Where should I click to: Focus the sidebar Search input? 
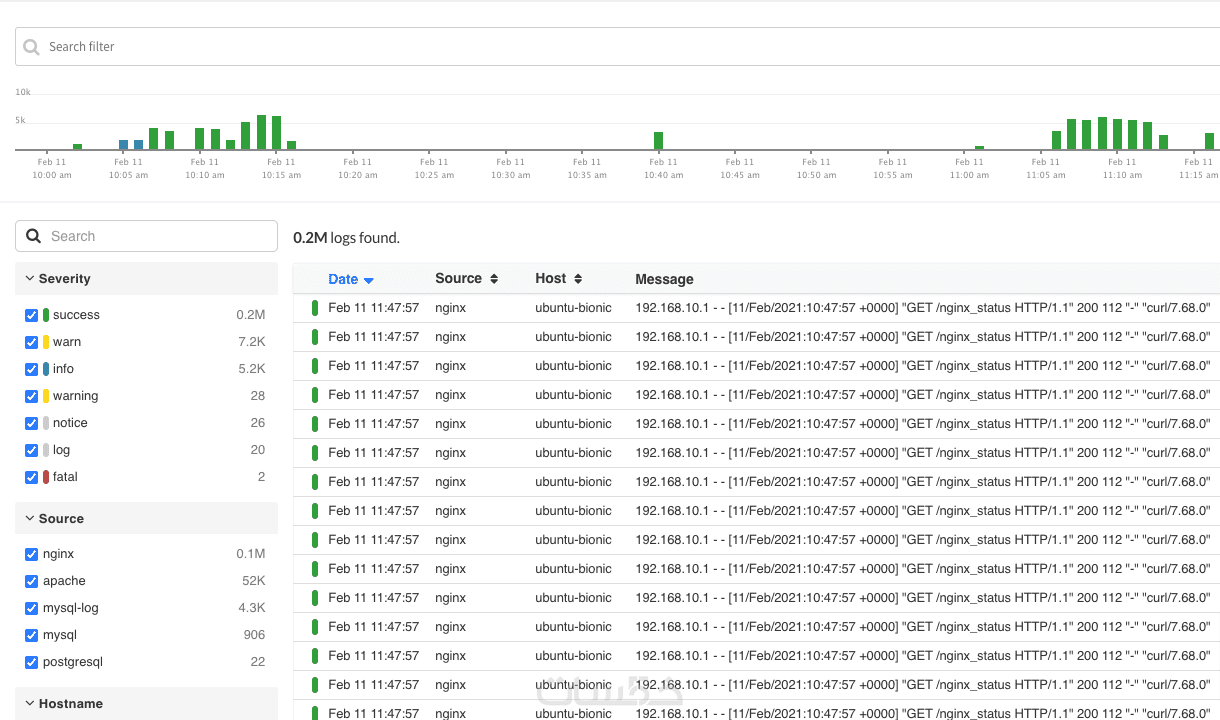point(146,236)
